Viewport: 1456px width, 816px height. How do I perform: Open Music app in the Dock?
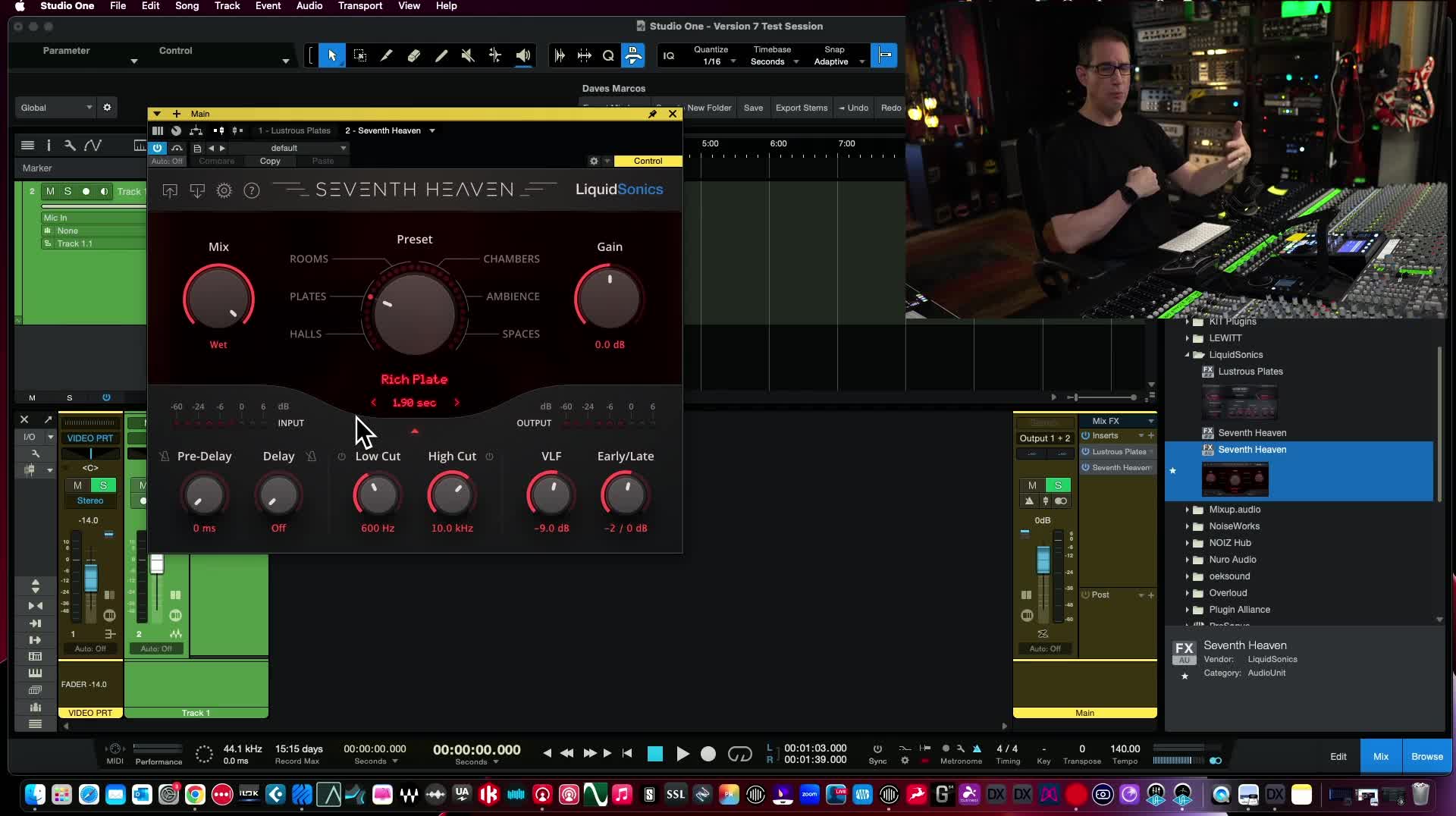click(x=622, y=795)
